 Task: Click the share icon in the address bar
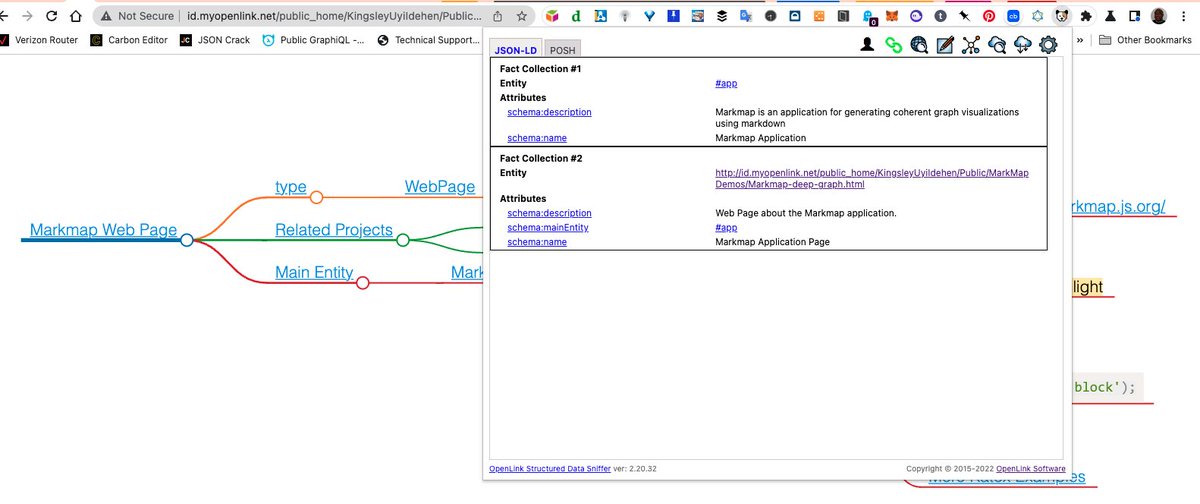tap(498, 16)
